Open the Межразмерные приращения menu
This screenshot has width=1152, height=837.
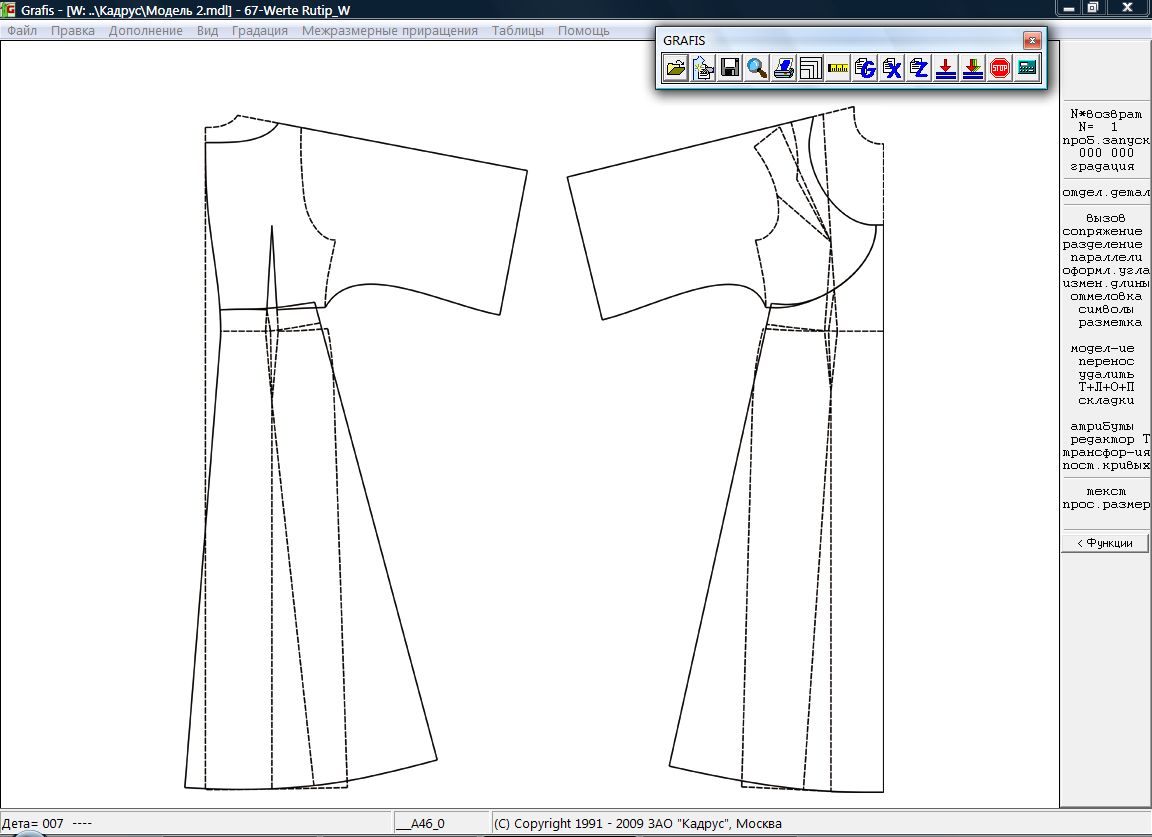coord(390,31)
